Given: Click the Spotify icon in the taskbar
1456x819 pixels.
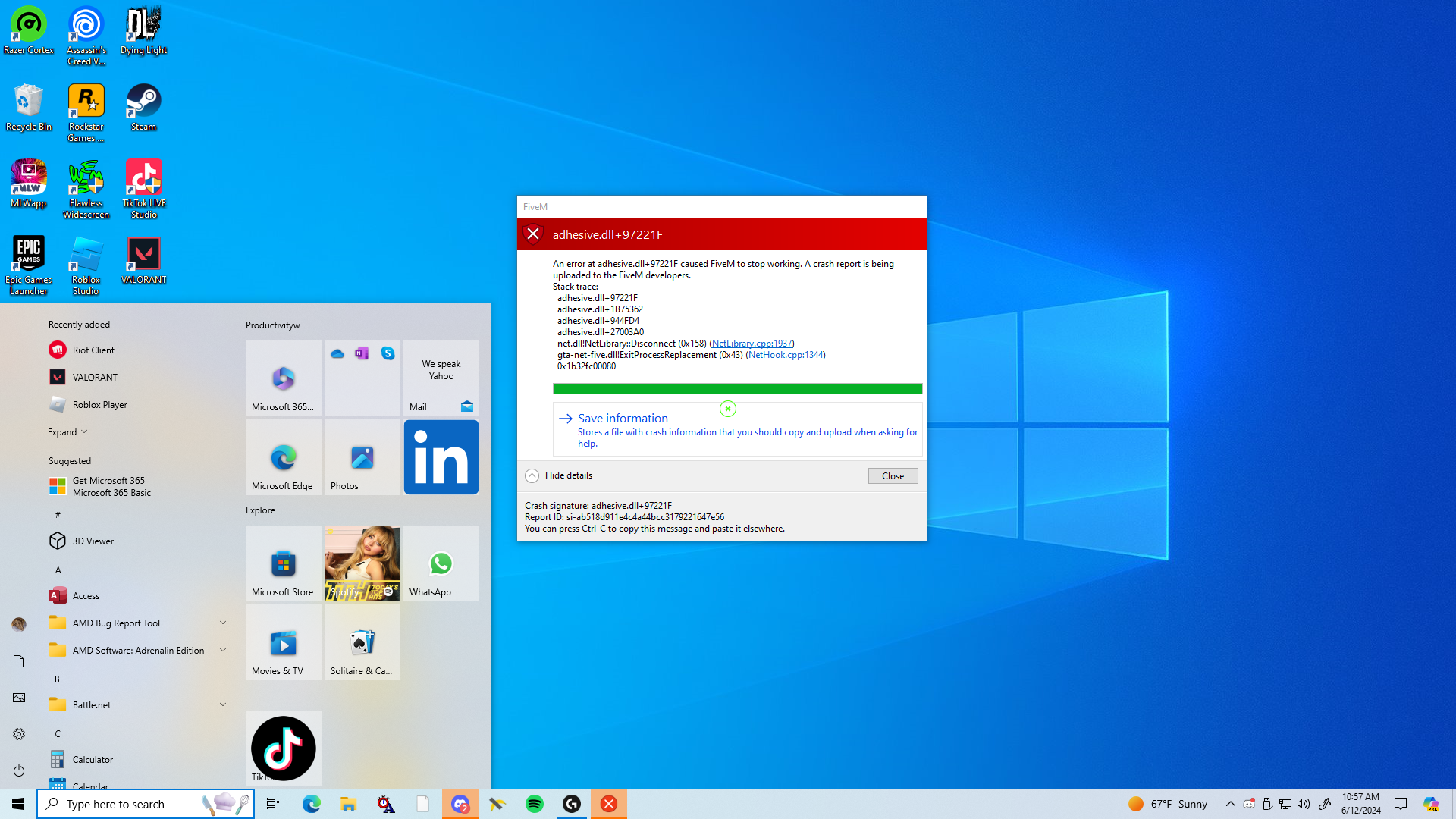Looking at the screenshot, I should (535, 804).
